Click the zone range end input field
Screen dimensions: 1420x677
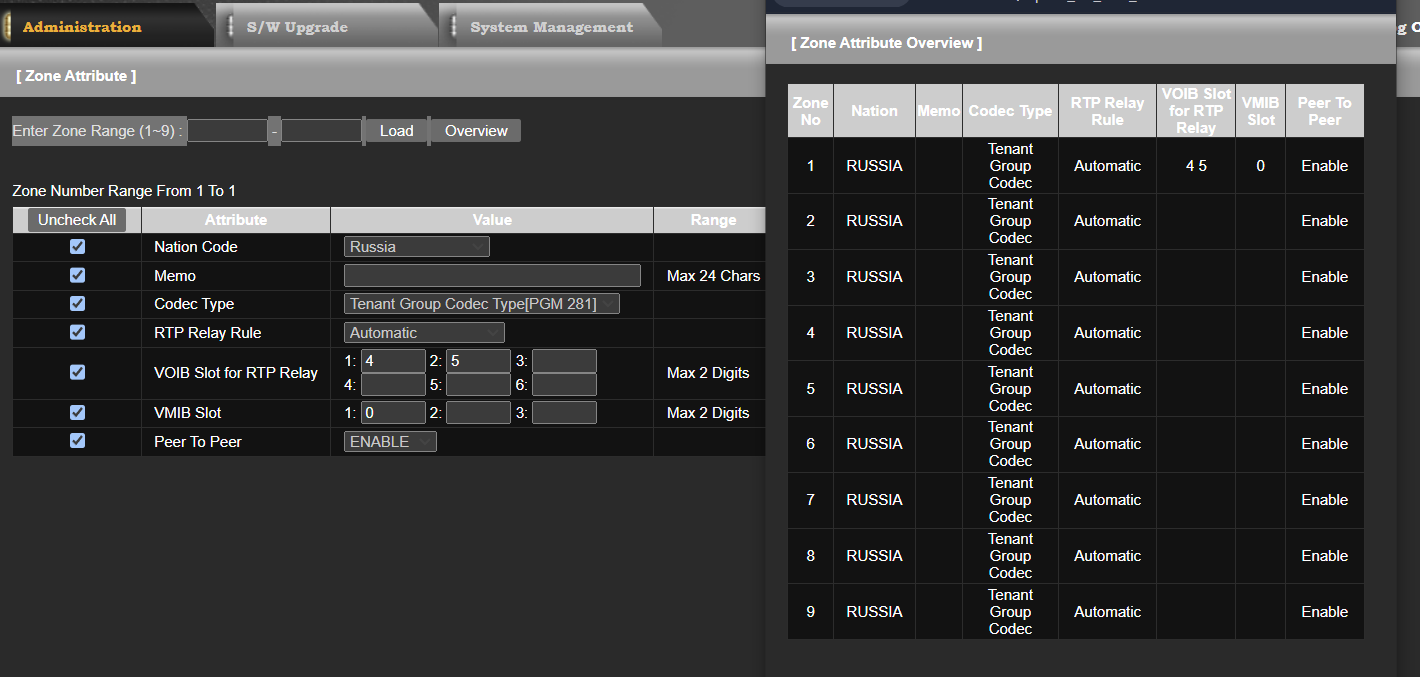321,131
